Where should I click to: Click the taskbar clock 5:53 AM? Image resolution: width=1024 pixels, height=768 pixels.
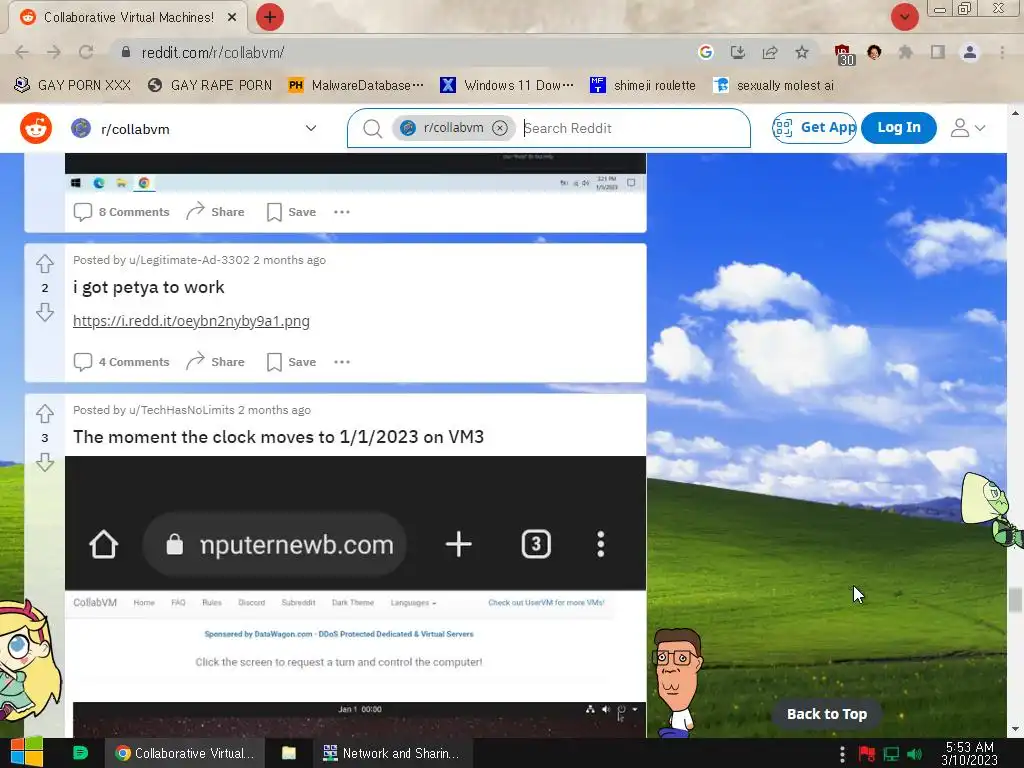(970, 753)
